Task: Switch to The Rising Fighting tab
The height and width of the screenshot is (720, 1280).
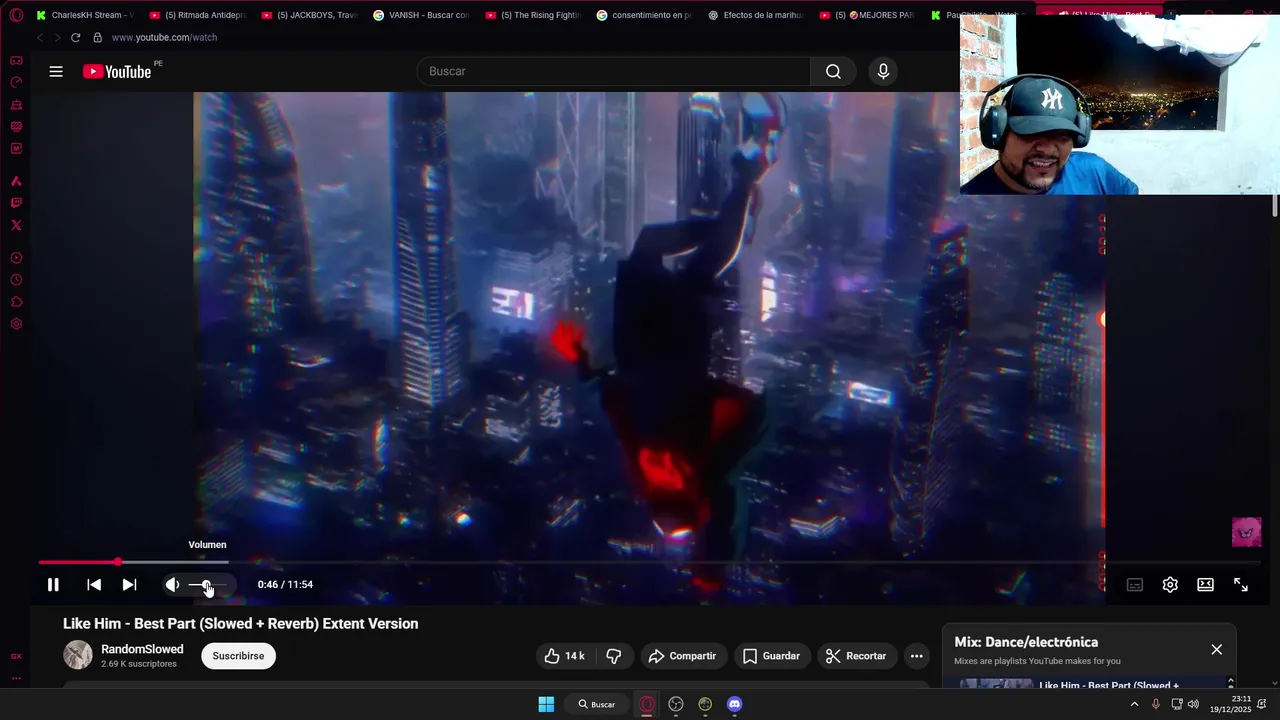Action: pyautogui.click(x=533, y=15)
